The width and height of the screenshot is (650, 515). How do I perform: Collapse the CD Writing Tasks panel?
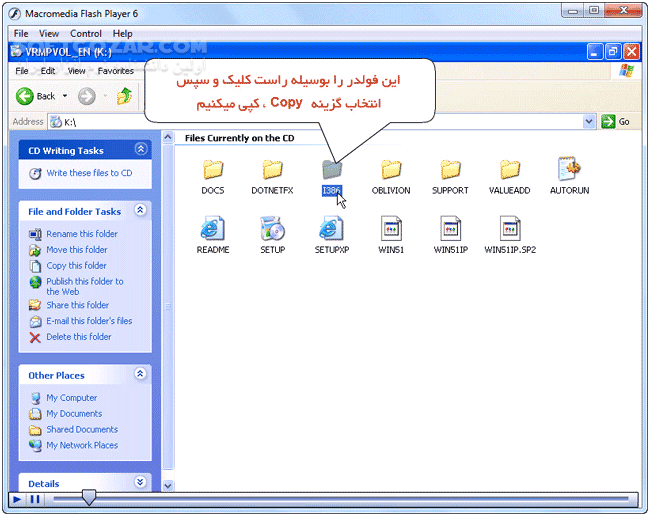tap(141, 149)
